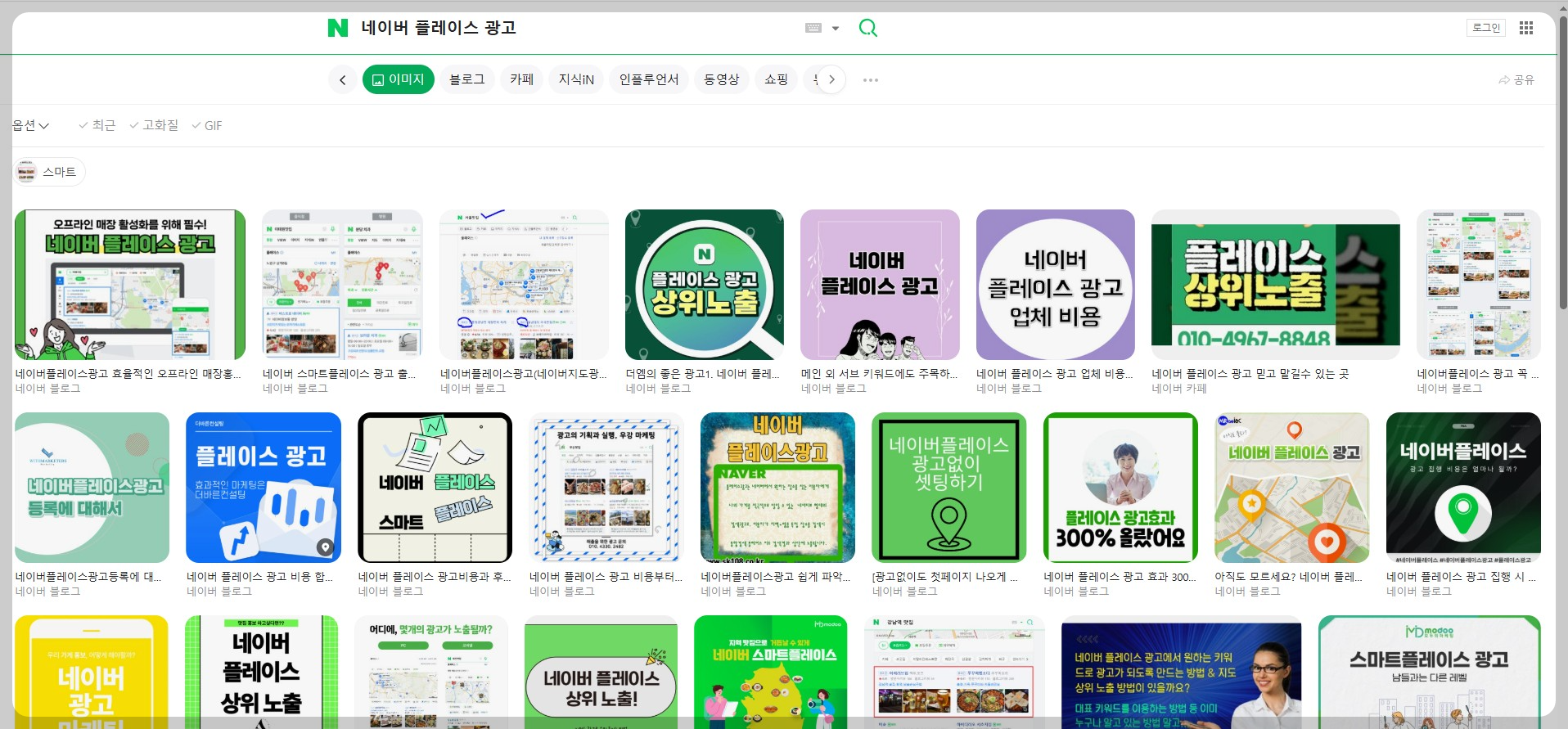Viewport: 1568px width, 729px height.
Task: Open link 네이버플레이스광고 효율적인 오프라인 매장홍...
Action: [x=128, y=374]
